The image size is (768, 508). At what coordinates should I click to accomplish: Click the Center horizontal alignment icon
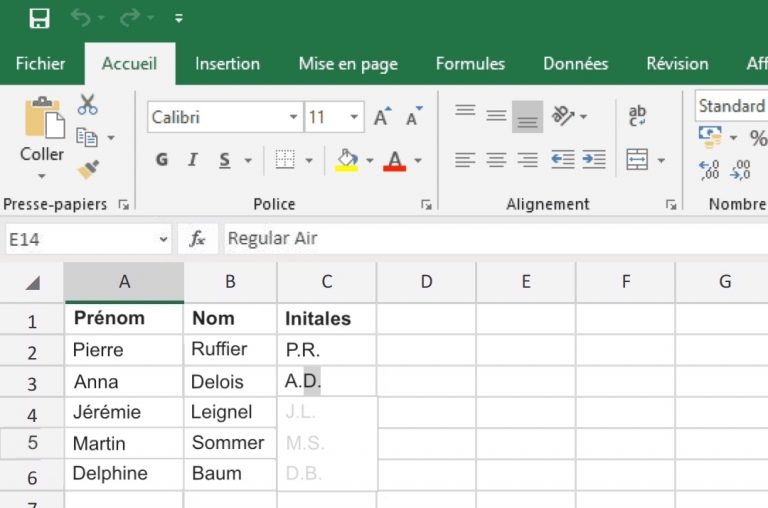pyautogui.click(x=496, y=160)
